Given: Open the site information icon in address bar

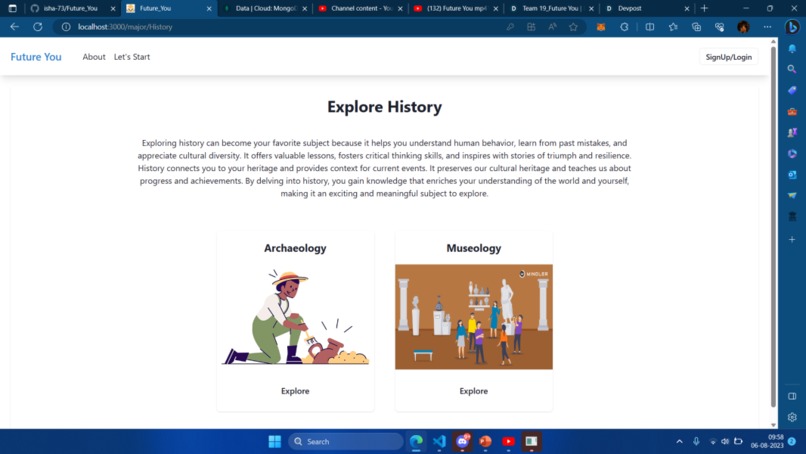Looking at the screenshot, I should (x=66, y=27).
